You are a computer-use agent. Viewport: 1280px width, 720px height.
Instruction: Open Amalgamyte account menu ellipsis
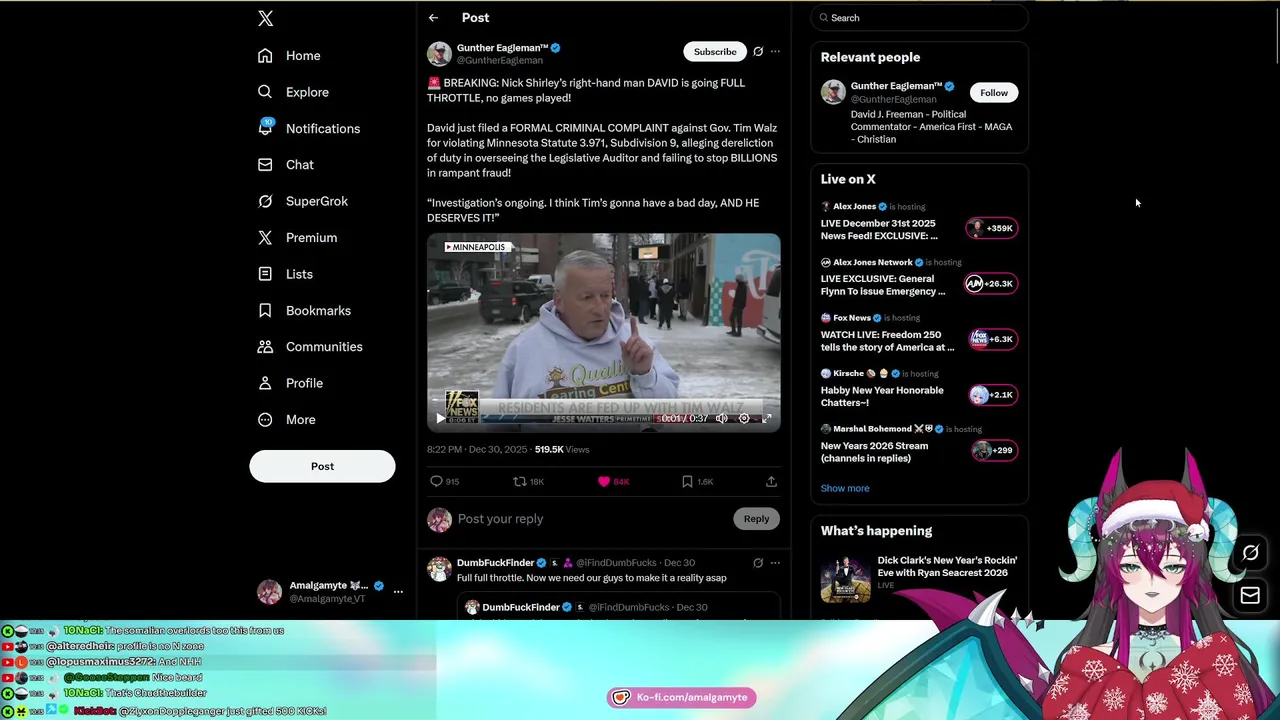click(398, 592)
